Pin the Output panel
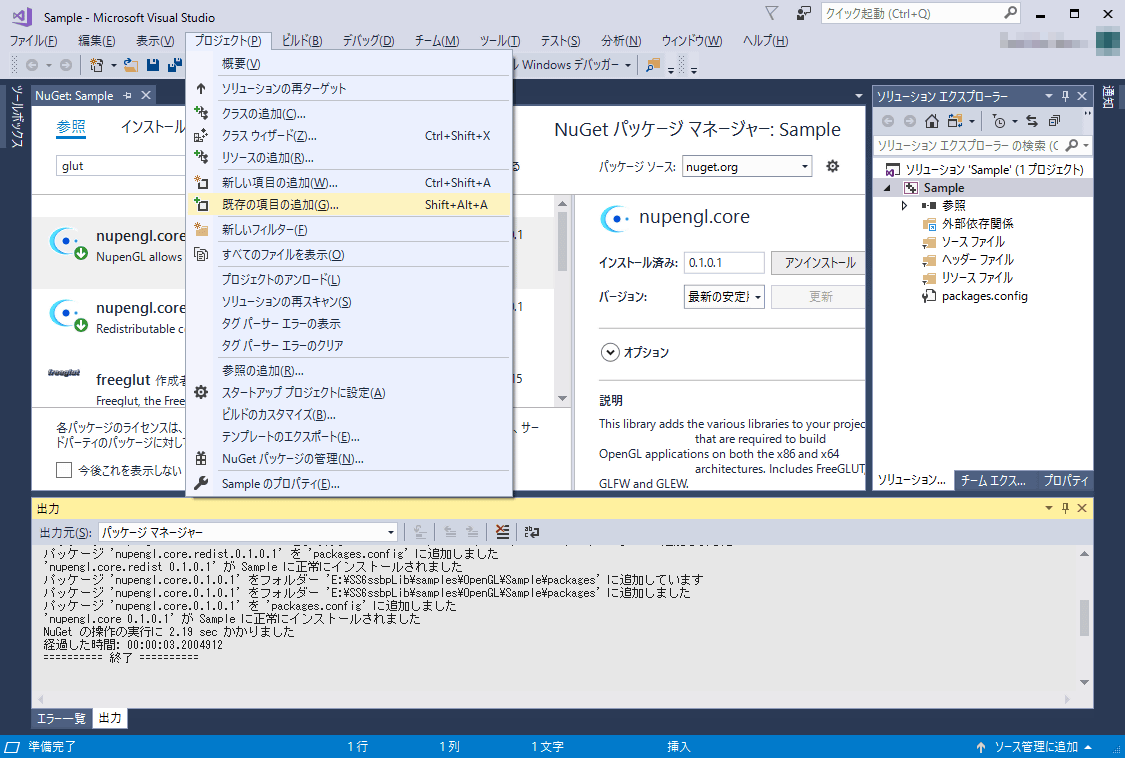The image size is (1125, 758). click(x=1065, y=508)
